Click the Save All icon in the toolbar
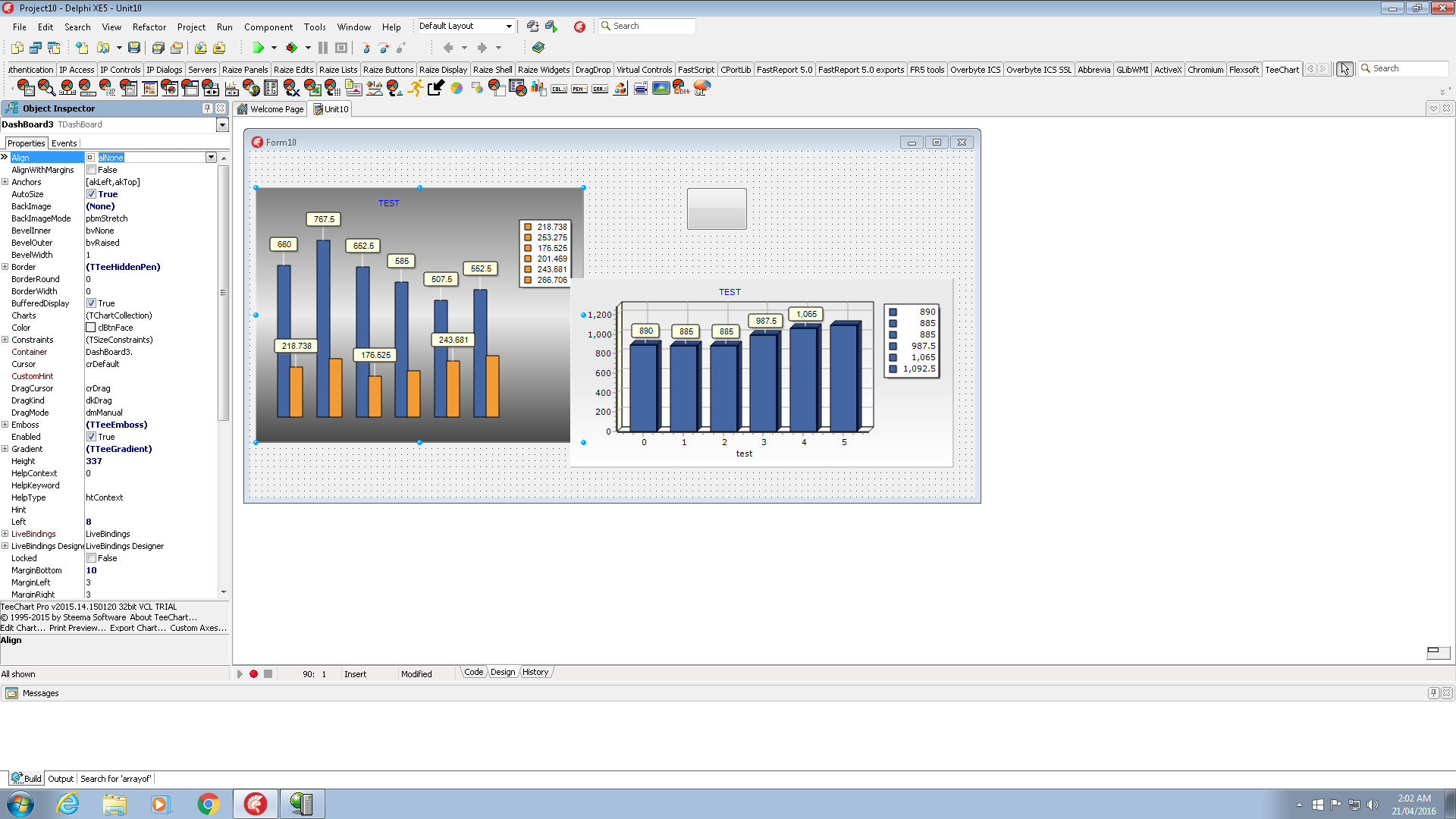1456x819 pixels. [x=158, y=48]
